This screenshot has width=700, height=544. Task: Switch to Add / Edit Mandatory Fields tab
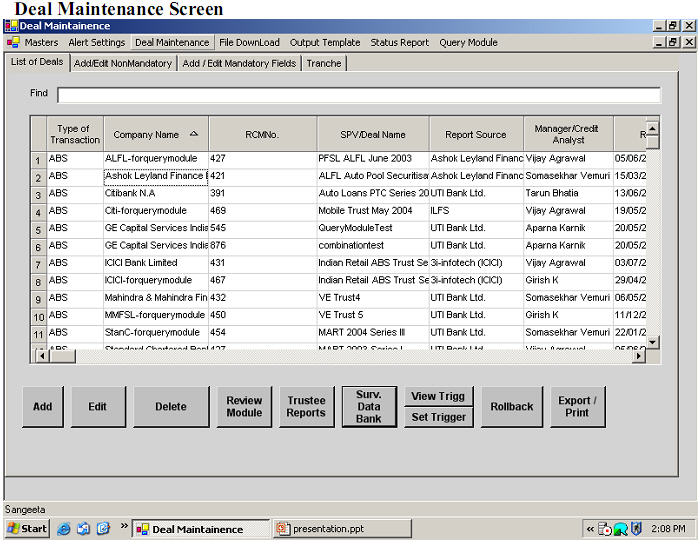(x=239, y=63)
